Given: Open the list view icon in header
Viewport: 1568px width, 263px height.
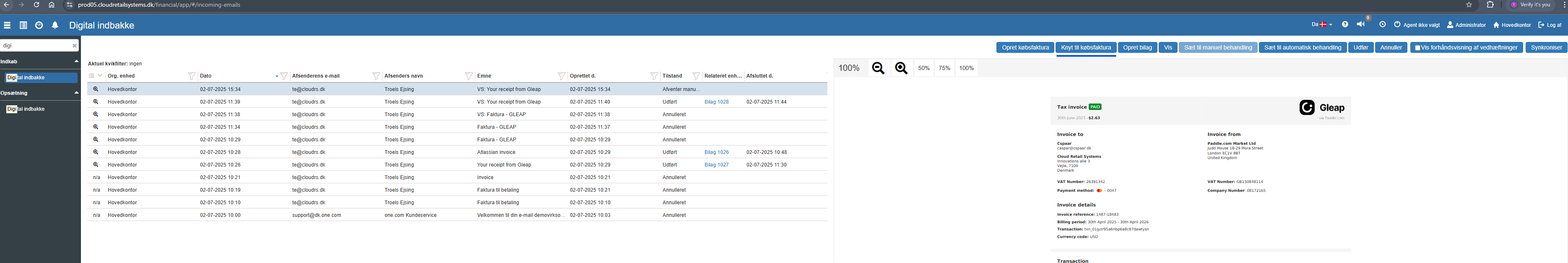Looking at the screenshot, I should 23,26.
